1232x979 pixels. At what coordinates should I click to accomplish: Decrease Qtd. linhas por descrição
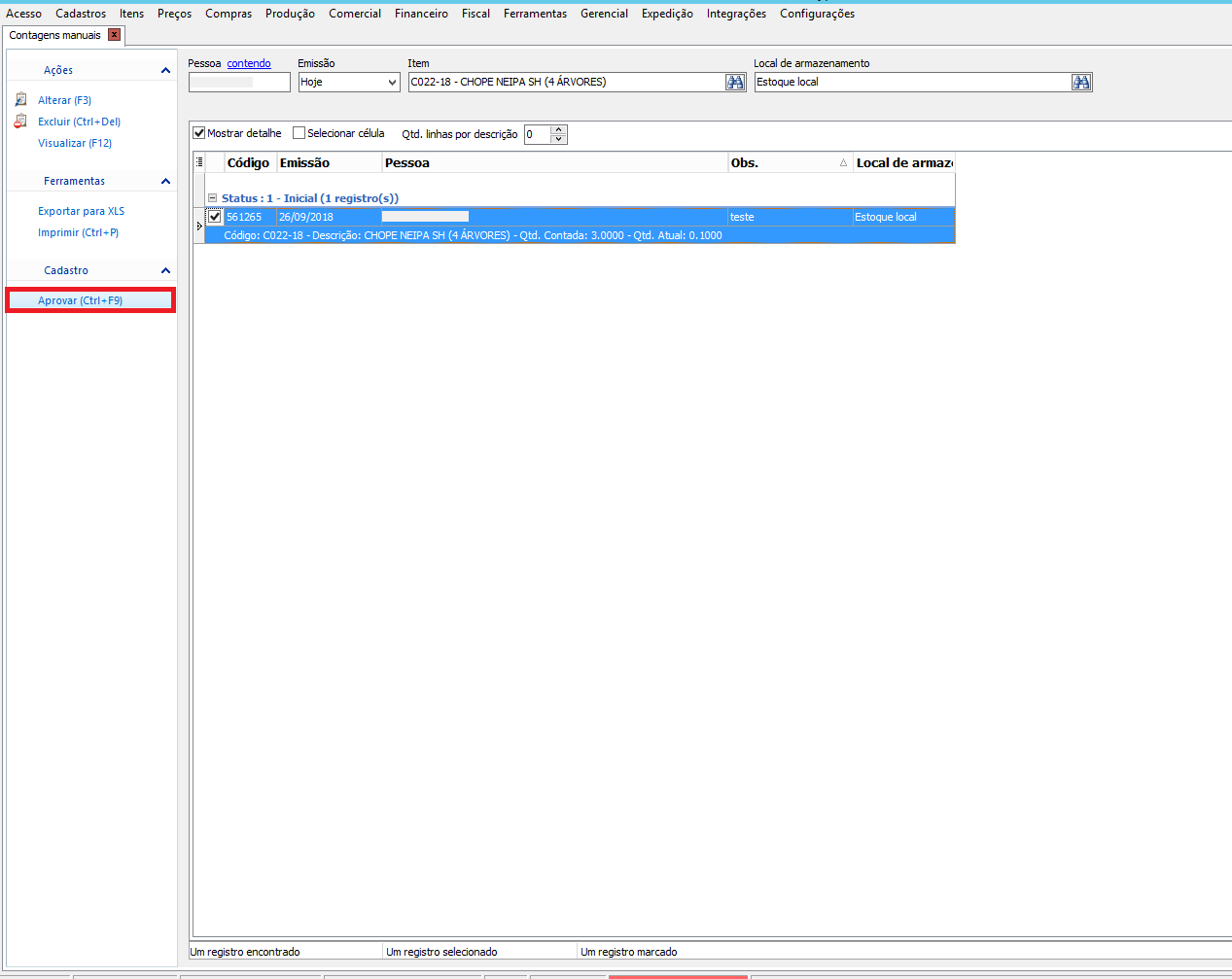559,139
